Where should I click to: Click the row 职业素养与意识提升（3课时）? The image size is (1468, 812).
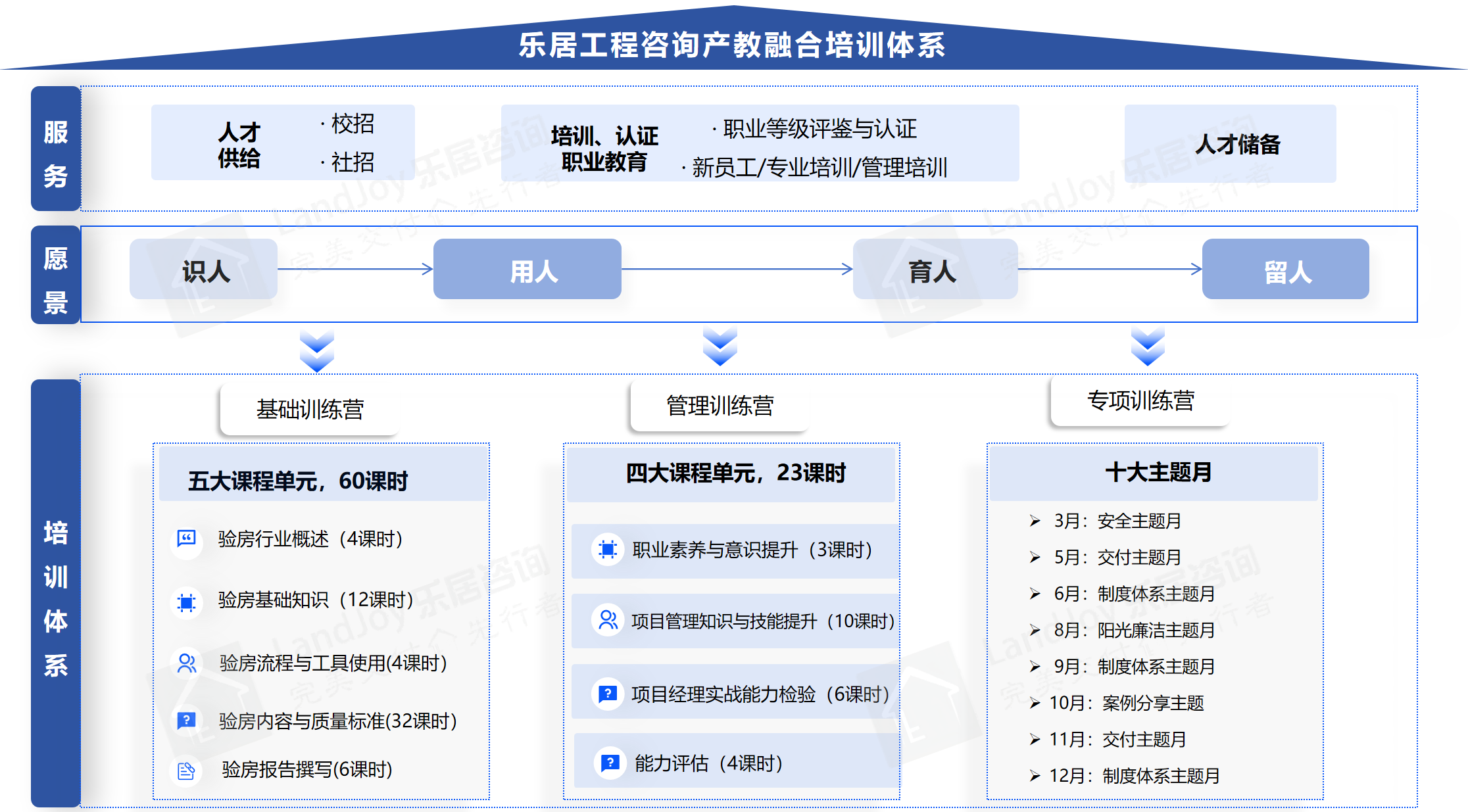(x=735, y=551)
